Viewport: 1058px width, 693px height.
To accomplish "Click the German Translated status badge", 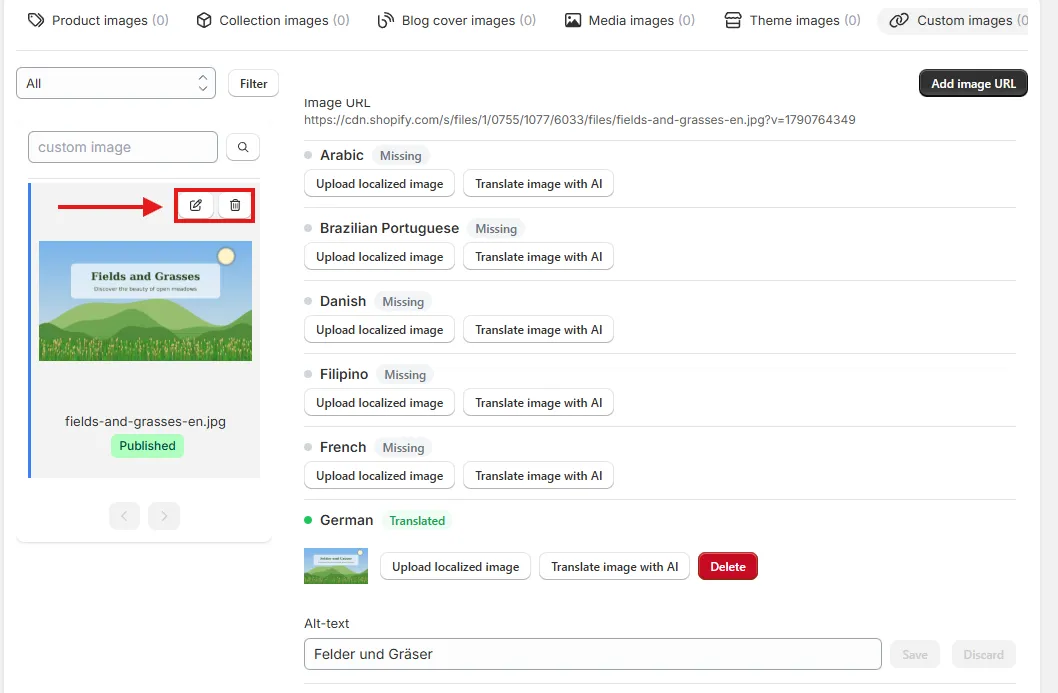I will (x=417, y=520).
